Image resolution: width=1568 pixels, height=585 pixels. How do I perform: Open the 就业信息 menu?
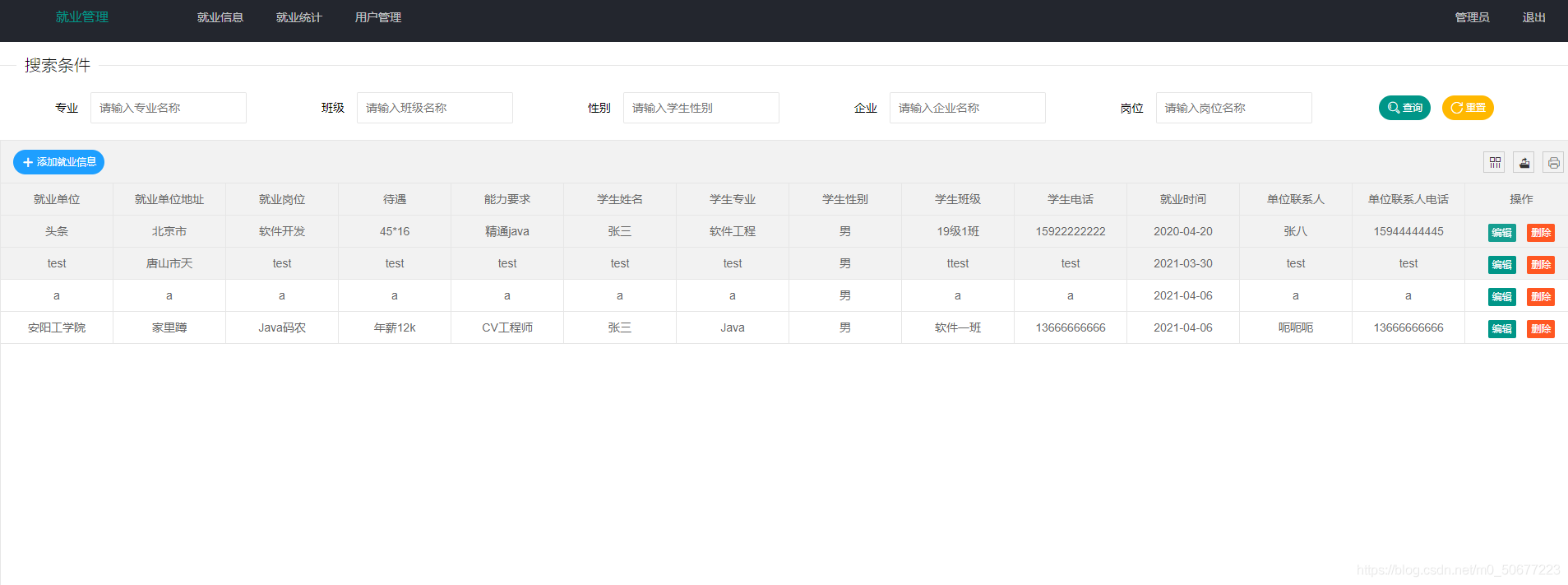pos(220,17)
